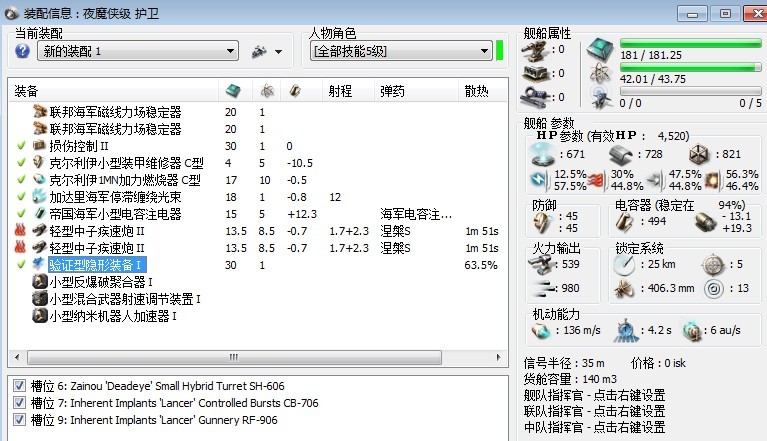Toggle the active checkmark on 损伤控制 II
767x441 pixels.
(x=21, y=146)
